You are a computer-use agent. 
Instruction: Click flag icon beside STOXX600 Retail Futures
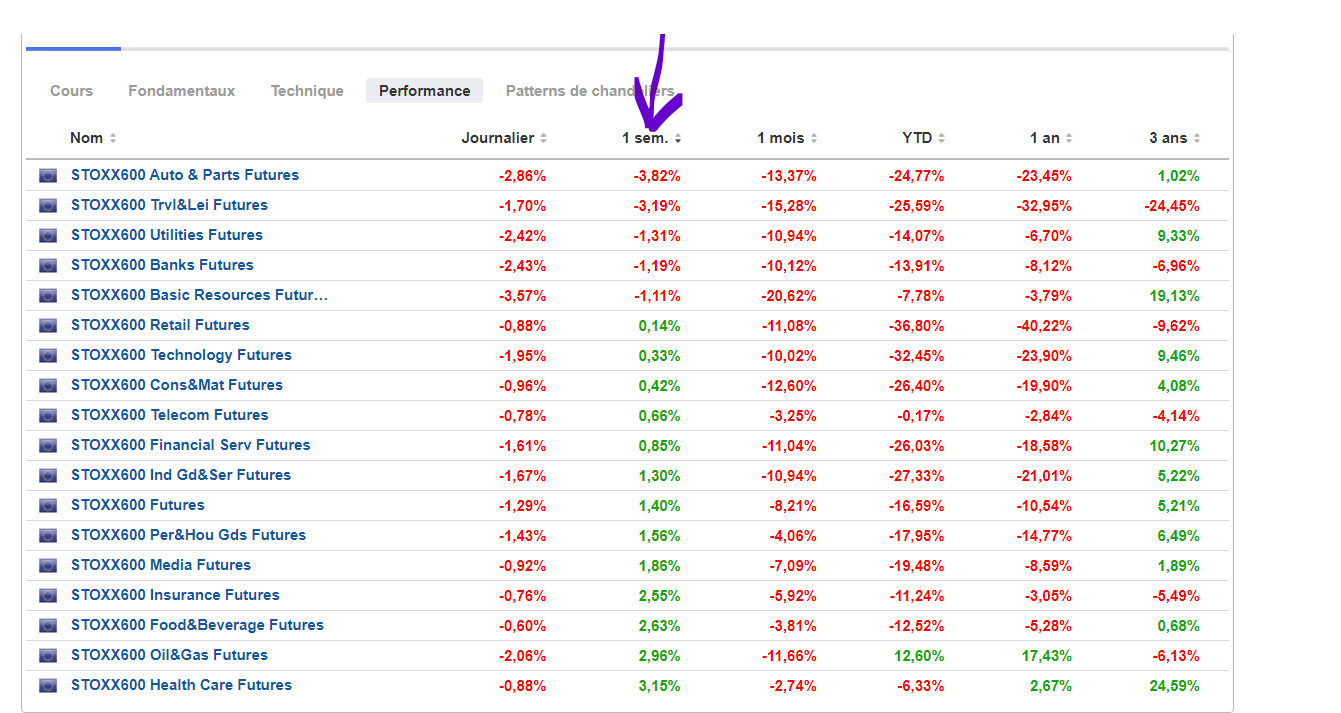(x=48, y=325)
